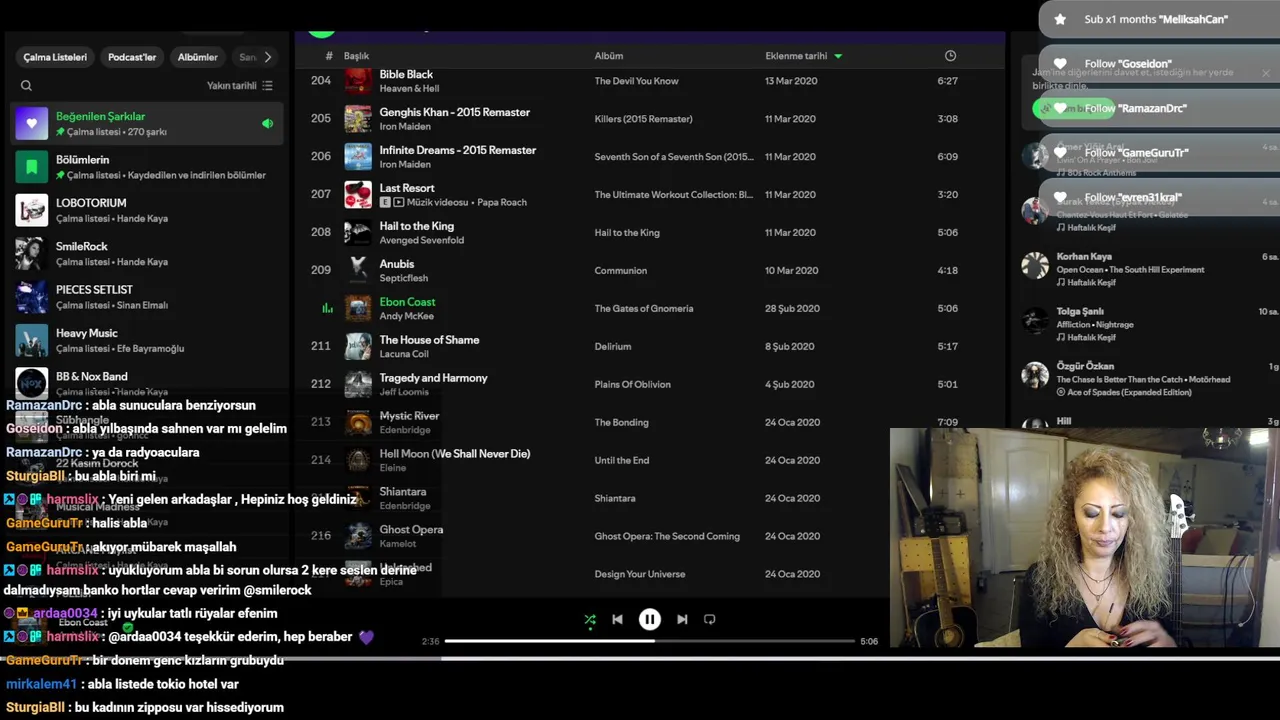
Task: Open the Lacuna Coil artist link
Action: pyautogui.click(x=404, y=355)
